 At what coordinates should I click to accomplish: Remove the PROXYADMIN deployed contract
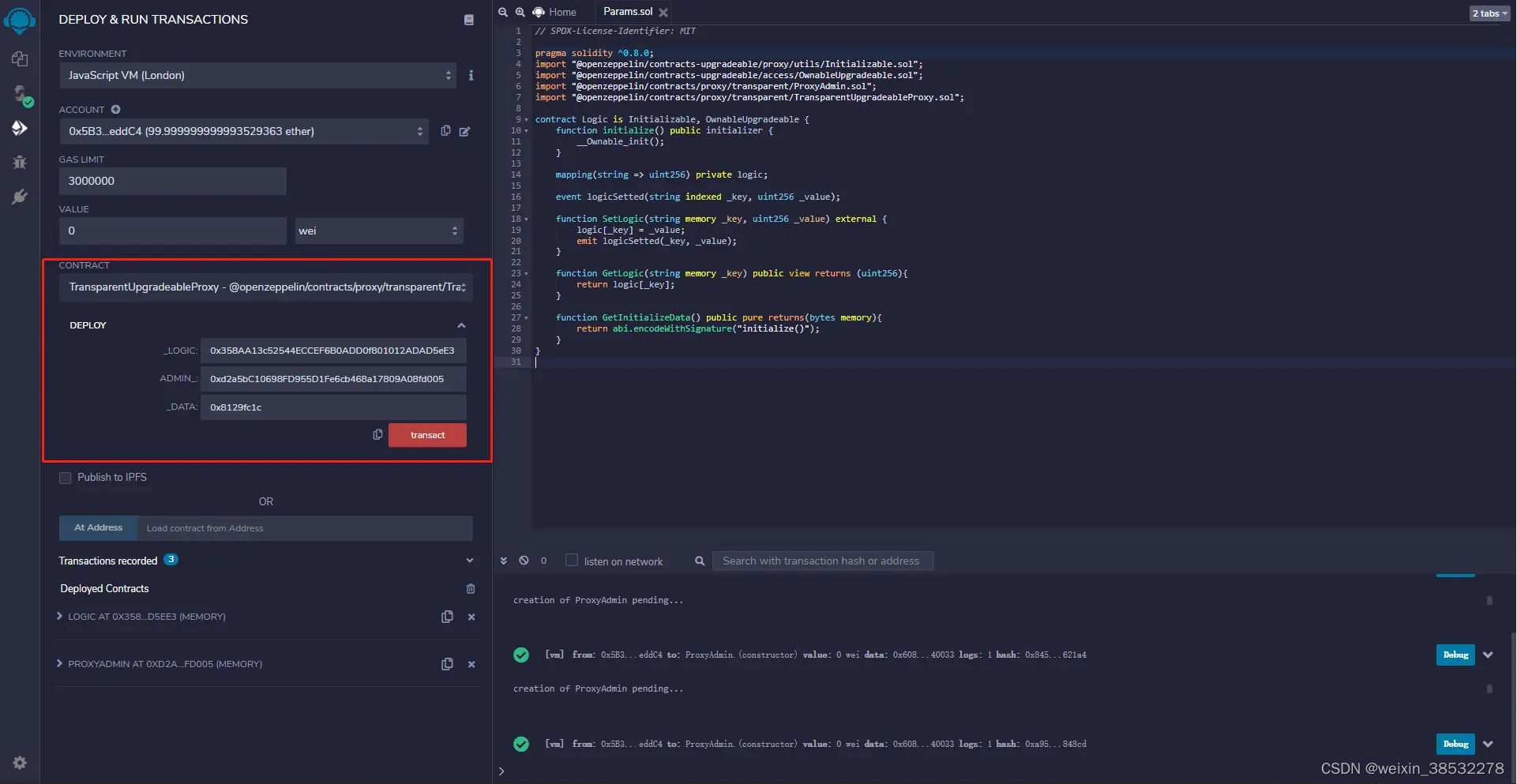471,665
